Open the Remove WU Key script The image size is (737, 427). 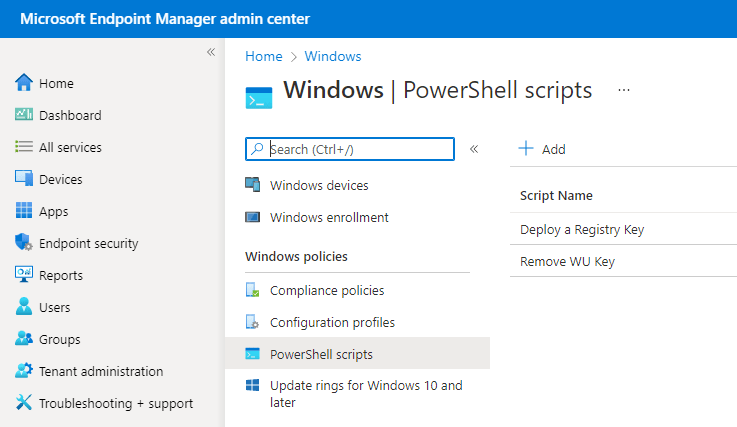coord(567,262)
